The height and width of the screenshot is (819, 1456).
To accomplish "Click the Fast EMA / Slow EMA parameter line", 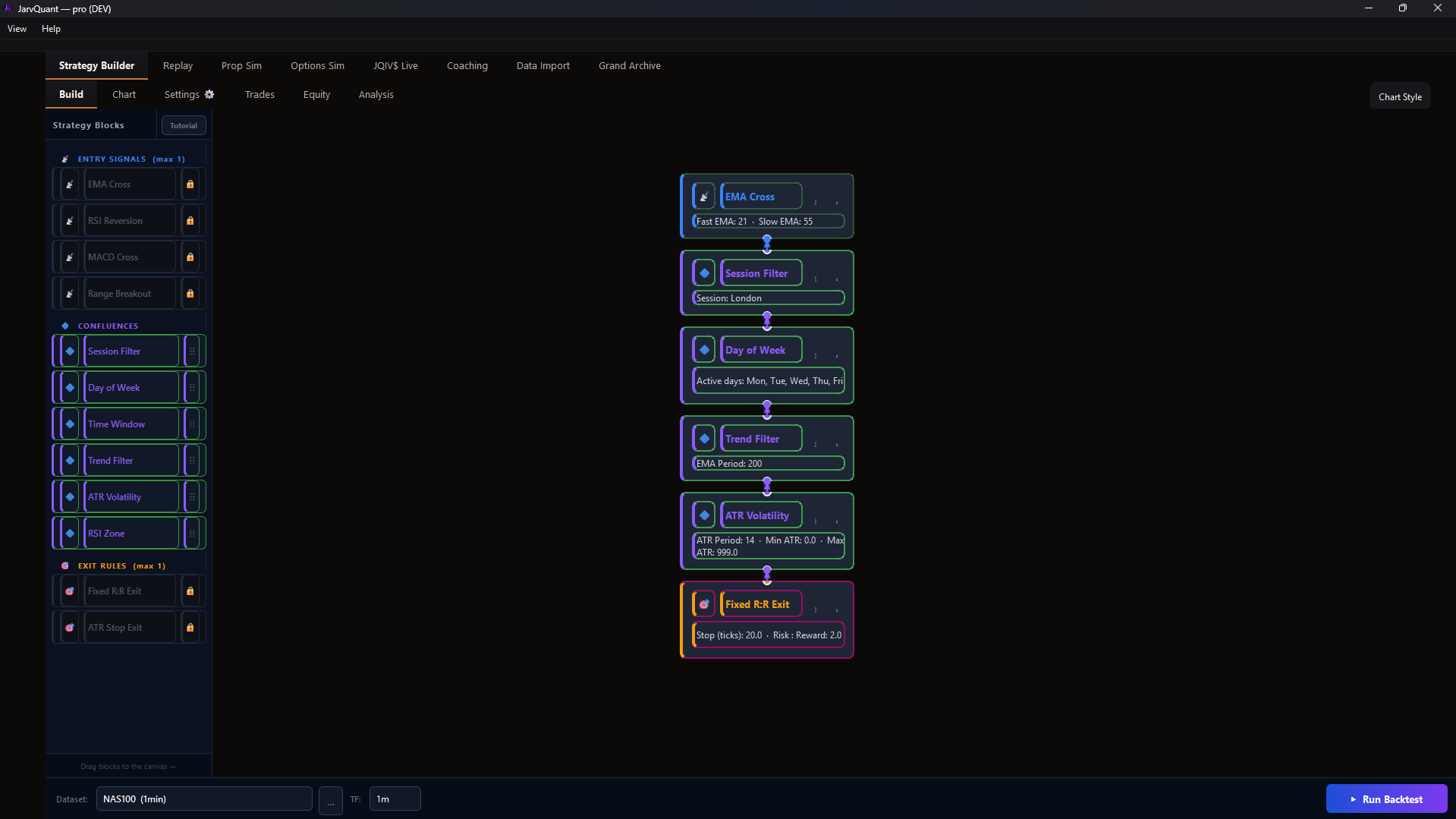I will tap(769, 222).
